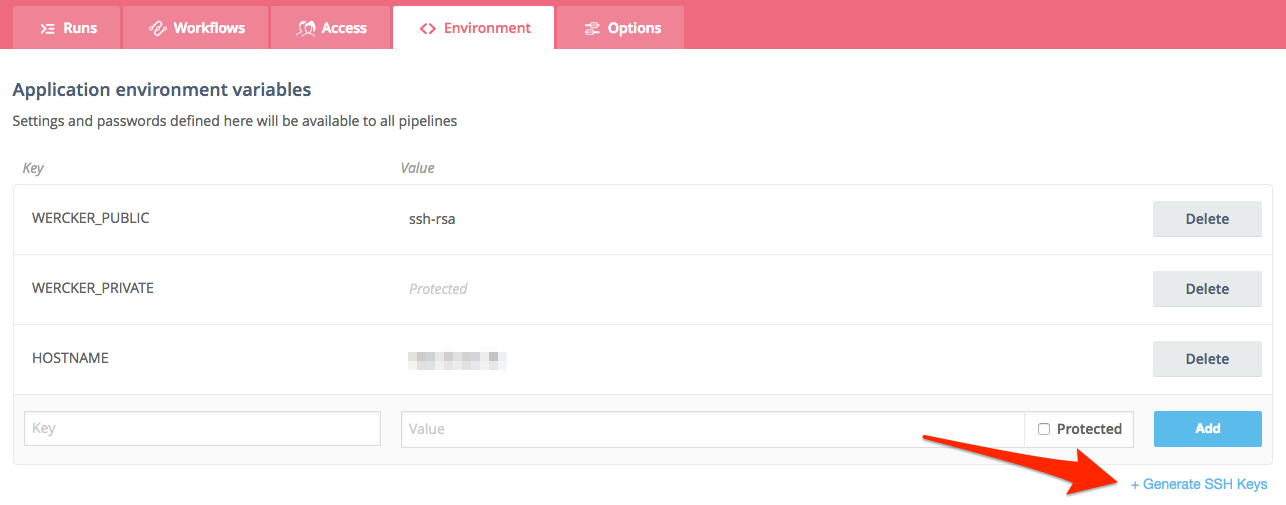Viewport: 1286px width, 505px height.
Task: Click the Runs tab icon
Action: pos(47,28)
